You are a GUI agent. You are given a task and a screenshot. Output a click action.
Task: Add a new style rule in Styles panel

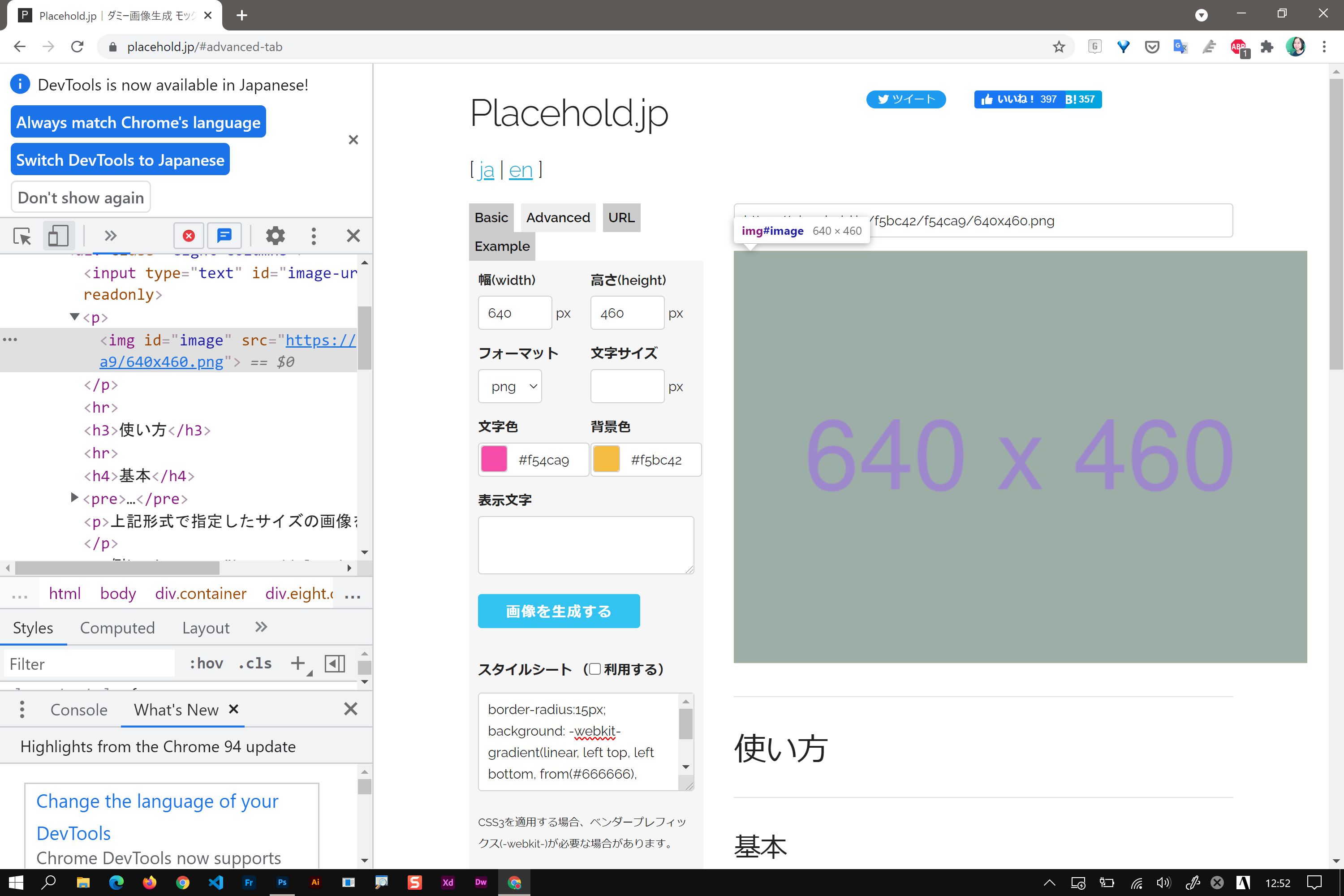297,663
